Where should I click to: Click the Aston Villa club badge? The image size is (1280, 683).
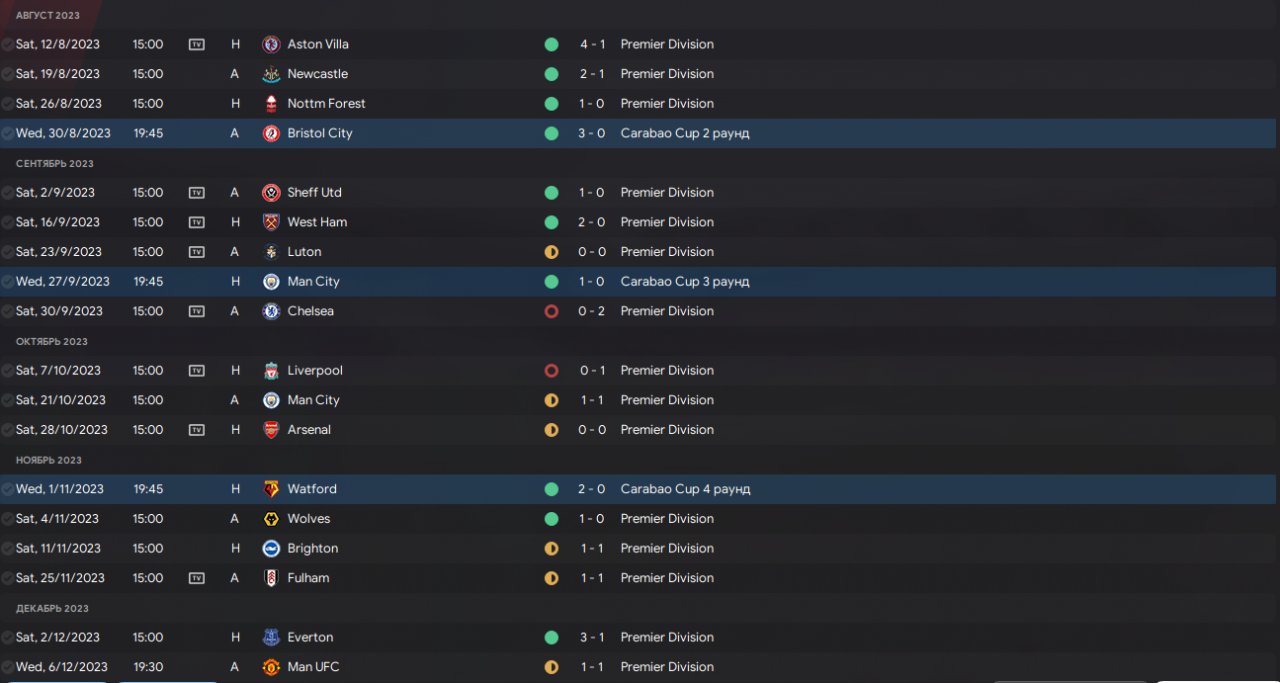pos(271,44)
